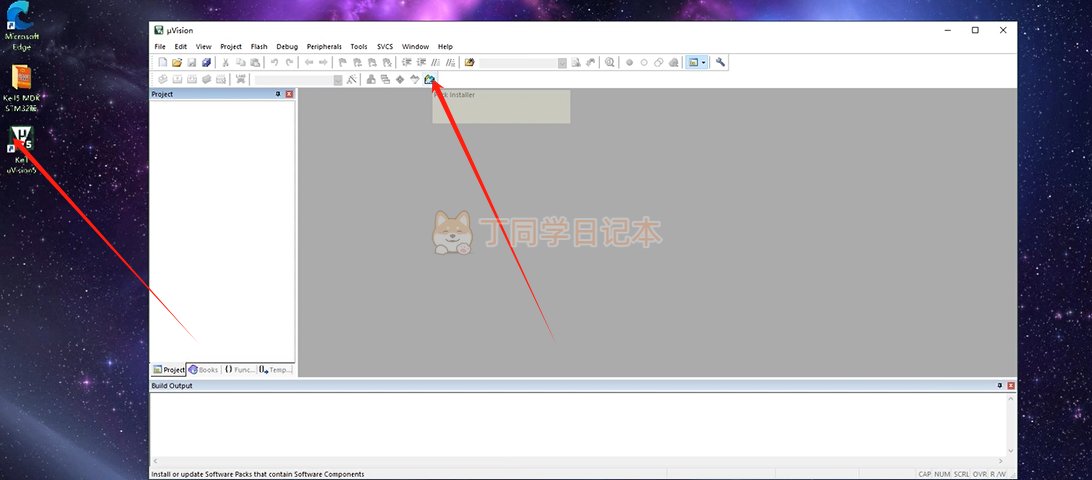Image resolution: width=1092 pixels, height=480 pixels.
Task: Switch to the Project tab
Action: (169, 369)
